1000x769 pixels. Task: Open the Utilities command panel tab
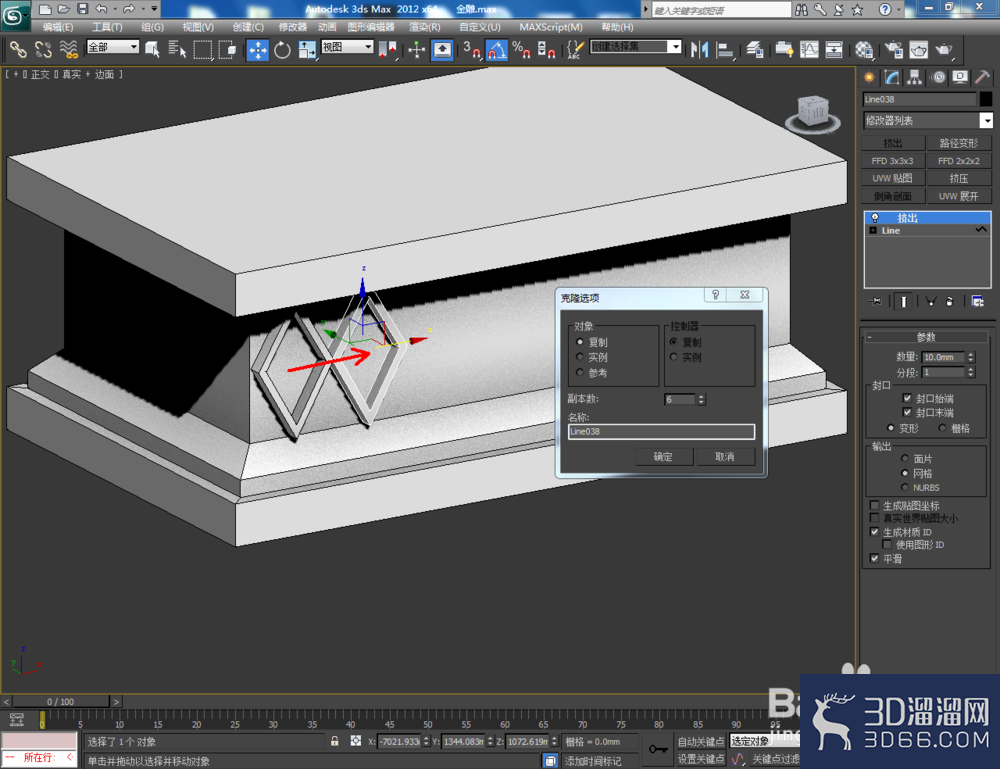point(982,78)
